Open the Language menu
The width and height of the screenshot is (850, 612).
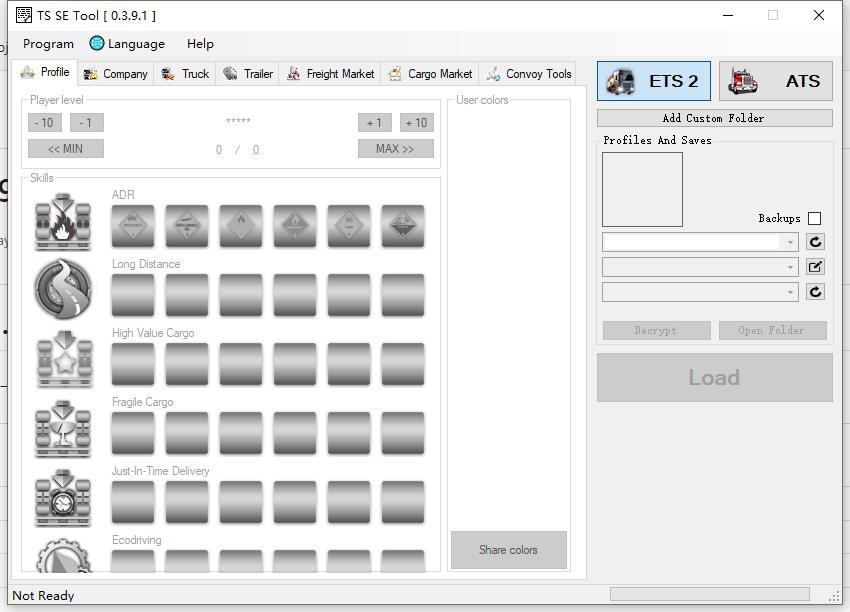click(x=127, y=44)
